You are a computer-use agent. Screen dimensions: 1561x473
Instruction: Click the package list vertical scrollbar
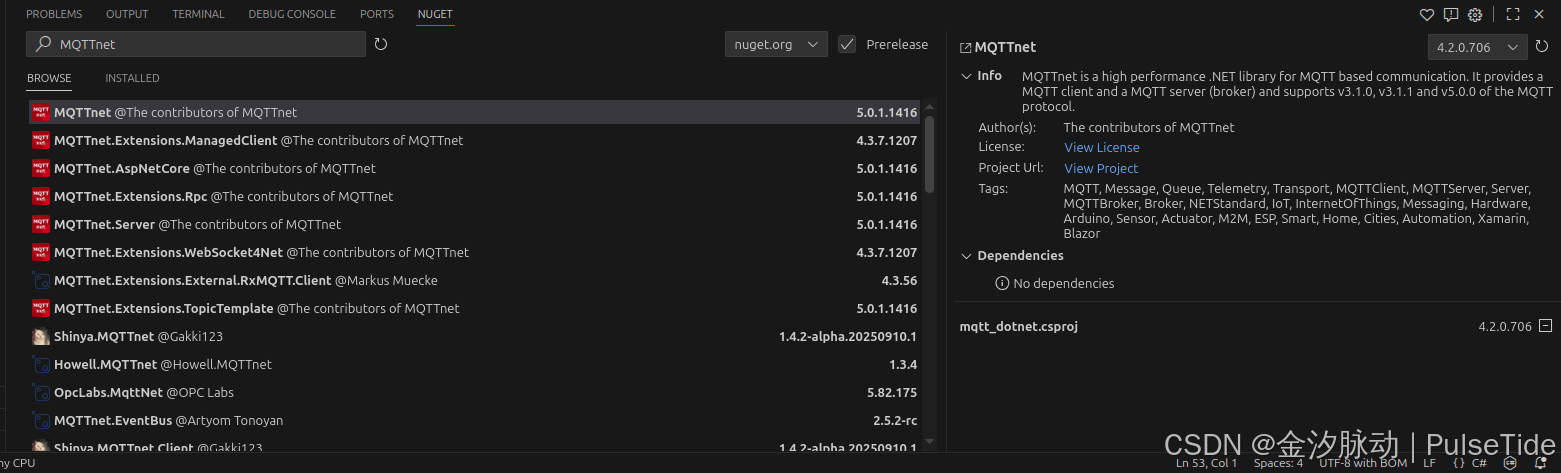929,155
